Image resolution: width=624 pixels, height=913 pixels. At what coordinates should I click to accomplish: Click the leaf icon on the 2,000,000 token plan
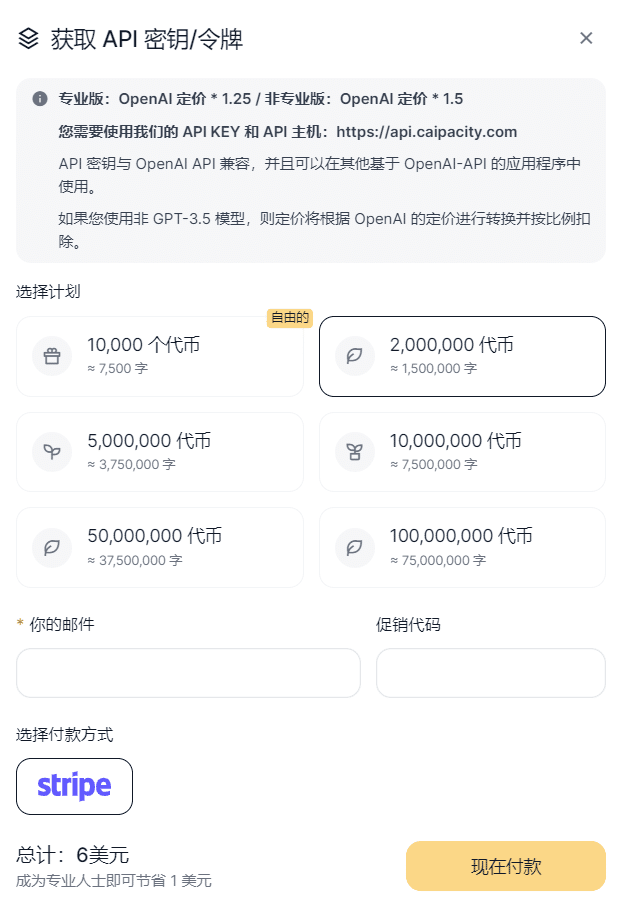tap(354, 356)
